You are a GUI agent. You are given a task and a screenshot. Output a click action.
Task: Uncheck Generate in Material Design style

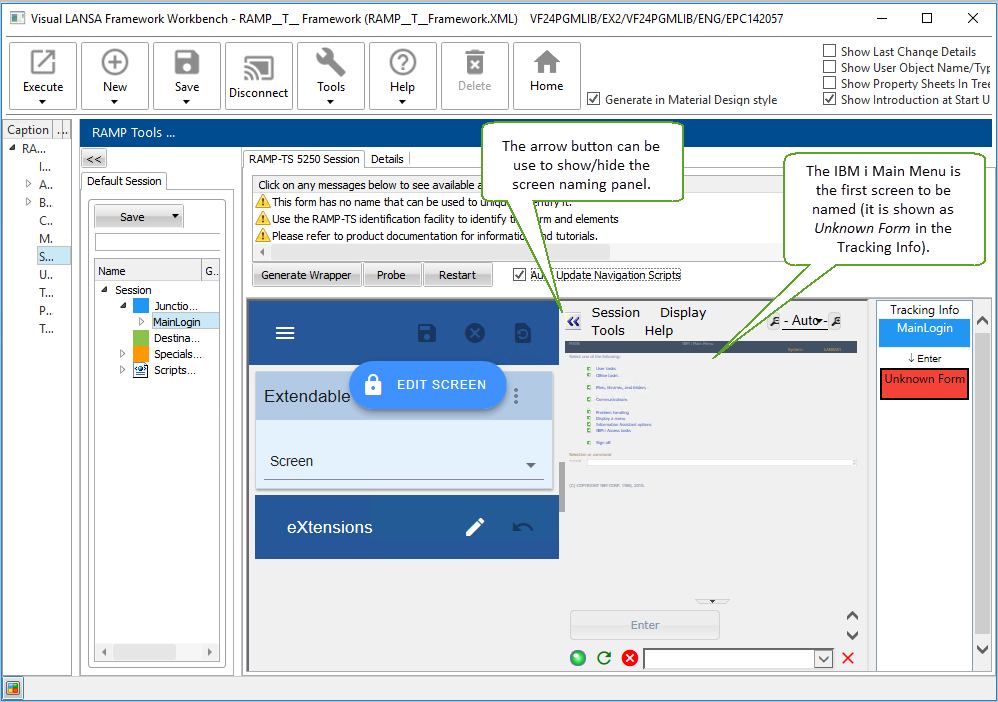coord(593,99)
